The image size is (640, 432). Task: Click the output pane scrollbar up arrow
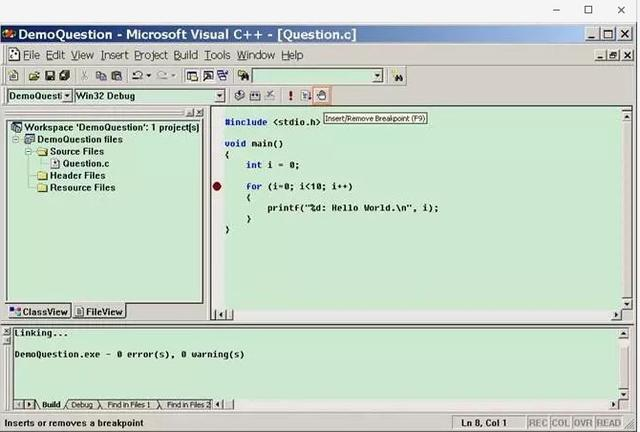pos(623,334)
